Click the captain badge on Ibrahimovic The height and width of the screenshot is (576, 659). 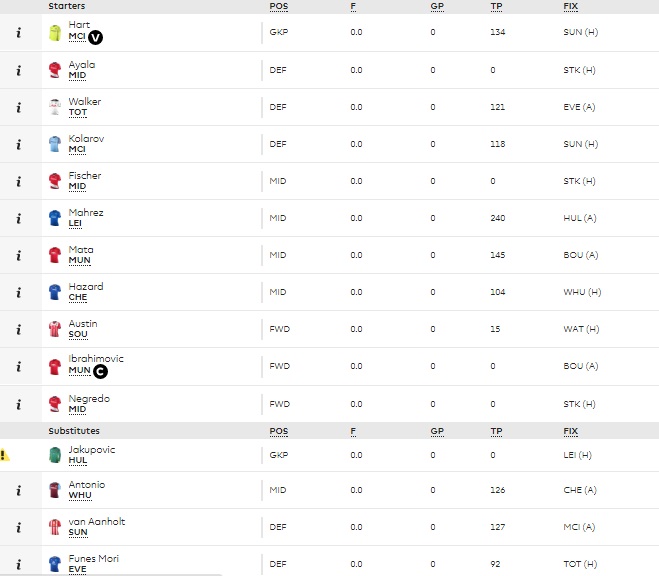[100, 372]
